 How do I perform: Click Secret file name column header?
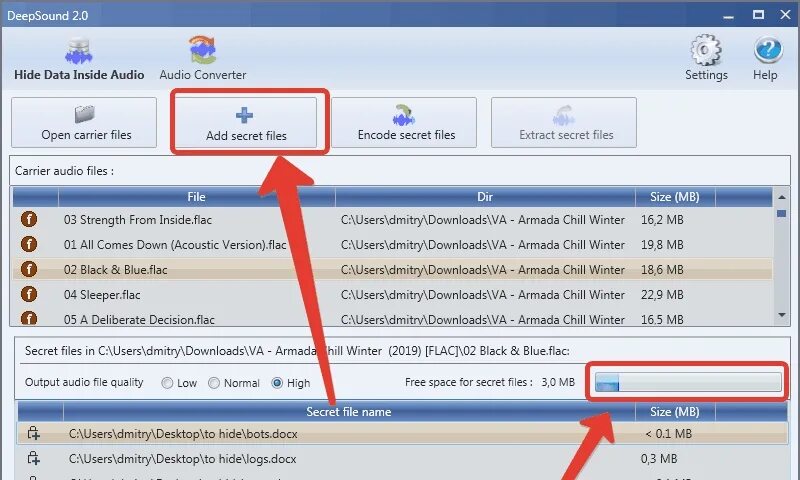(x=349, y=412)
